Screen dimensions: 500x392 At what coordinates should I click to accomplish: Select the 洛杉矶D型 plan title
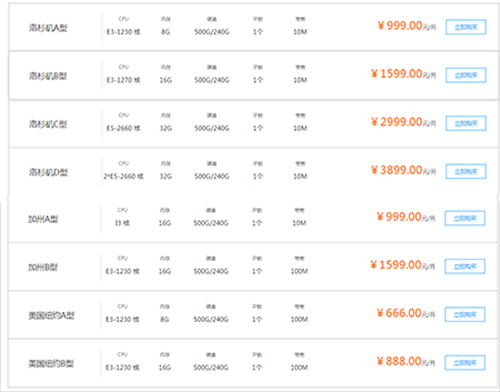coord(48,172)
